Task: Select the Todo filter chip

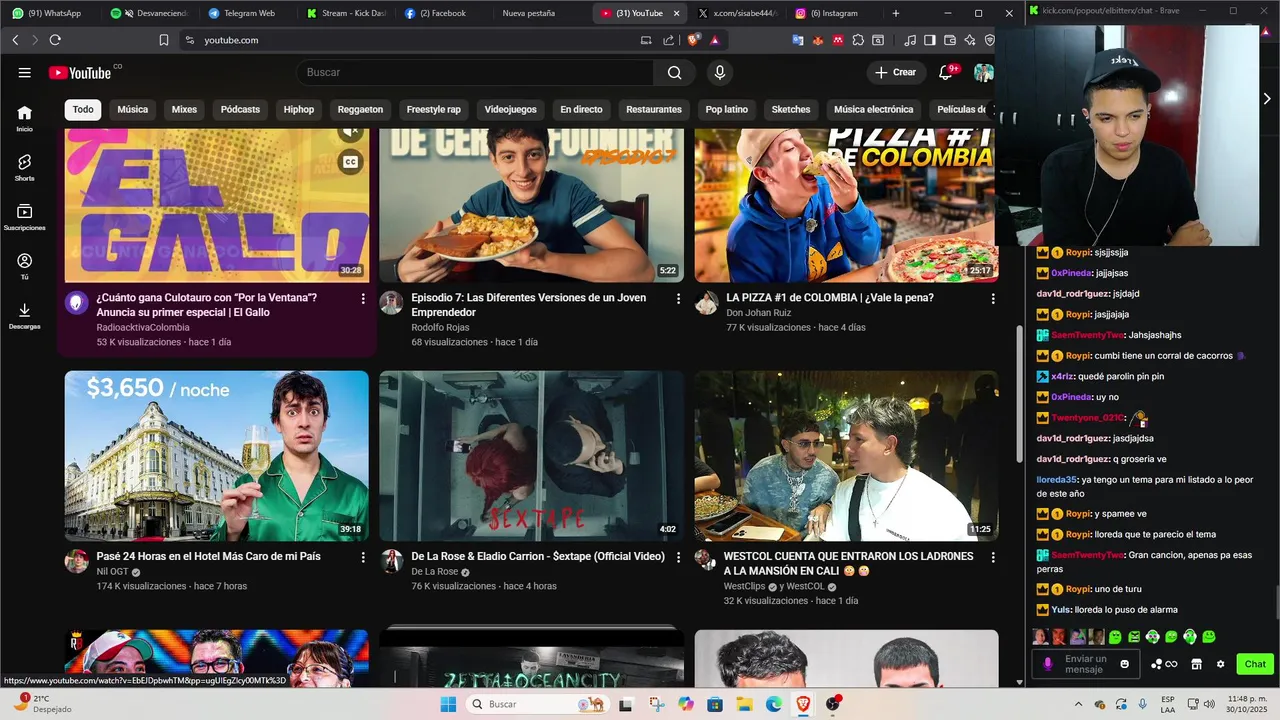Action: pos(83,110)
